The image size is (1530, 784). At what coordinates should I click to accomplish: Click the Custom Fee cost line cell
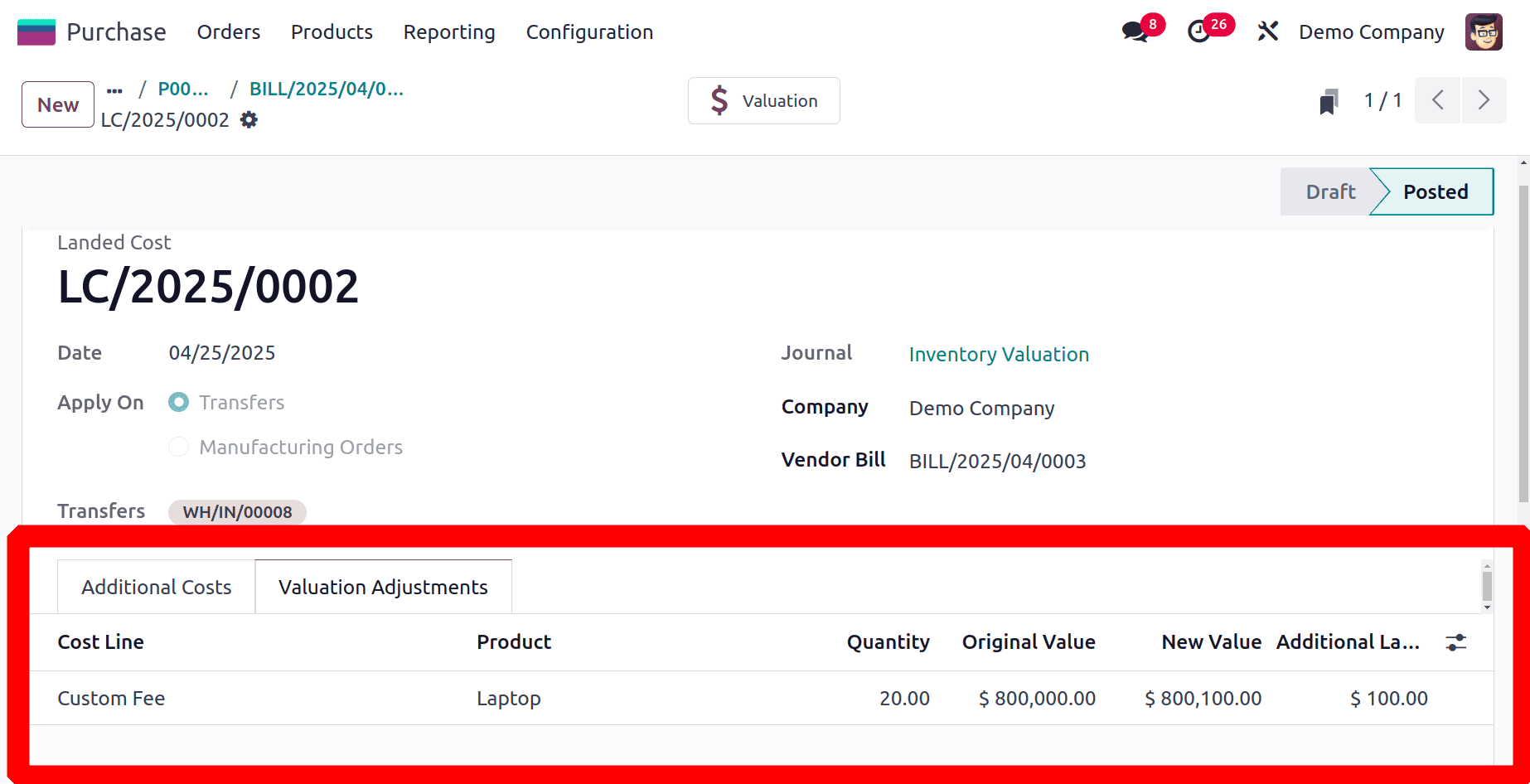(x=111, y=699)
